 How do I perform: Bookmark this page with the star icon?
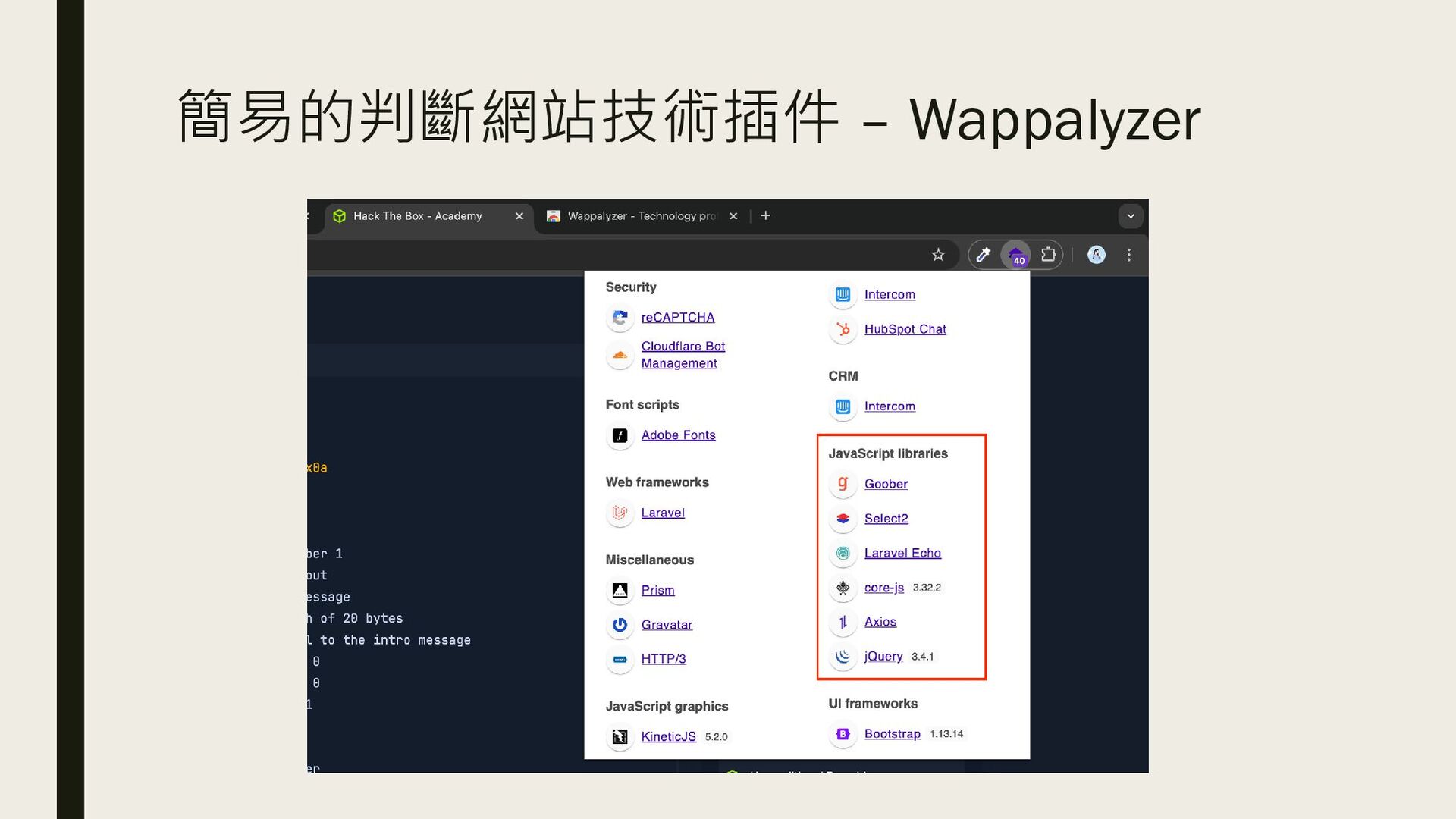(939, 255)
